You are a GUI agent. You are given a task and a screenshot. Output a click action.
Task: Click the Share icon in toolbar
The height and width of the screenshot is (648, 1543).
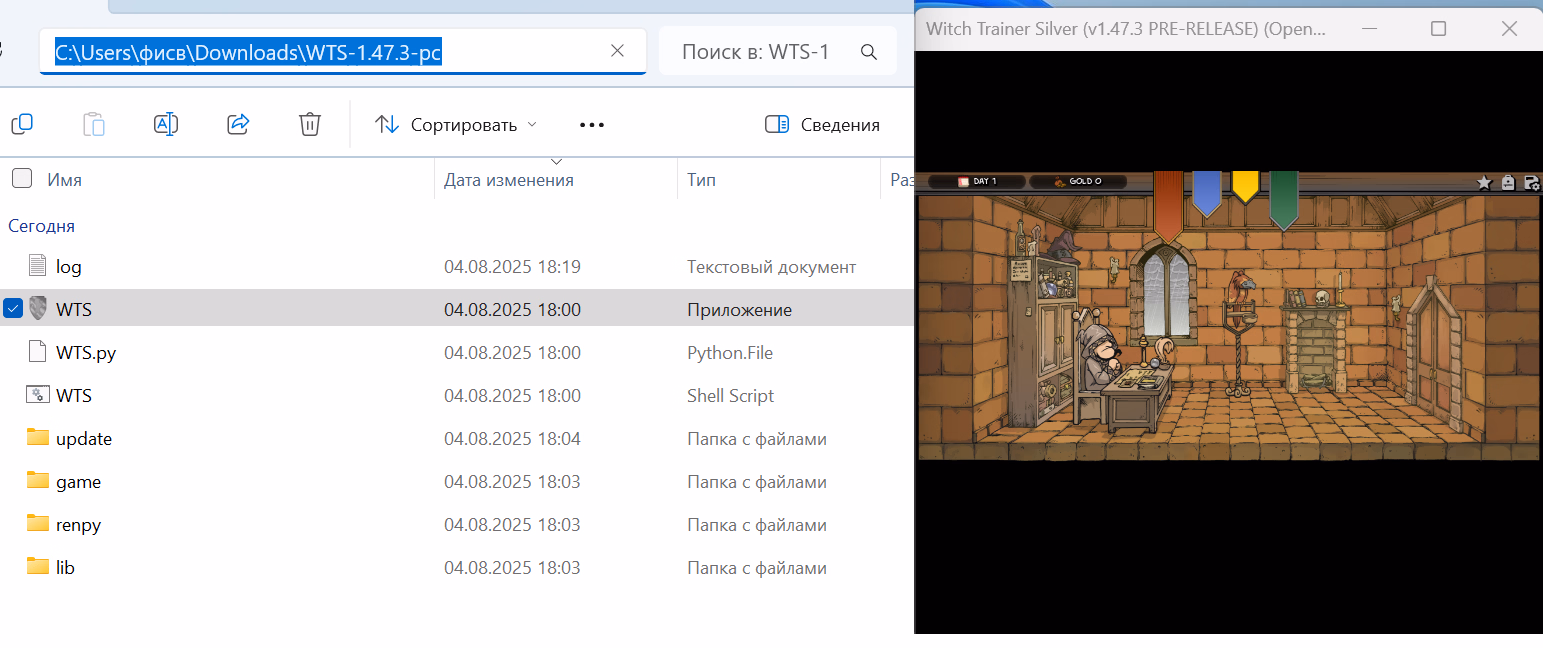click(x=238, y=124)
